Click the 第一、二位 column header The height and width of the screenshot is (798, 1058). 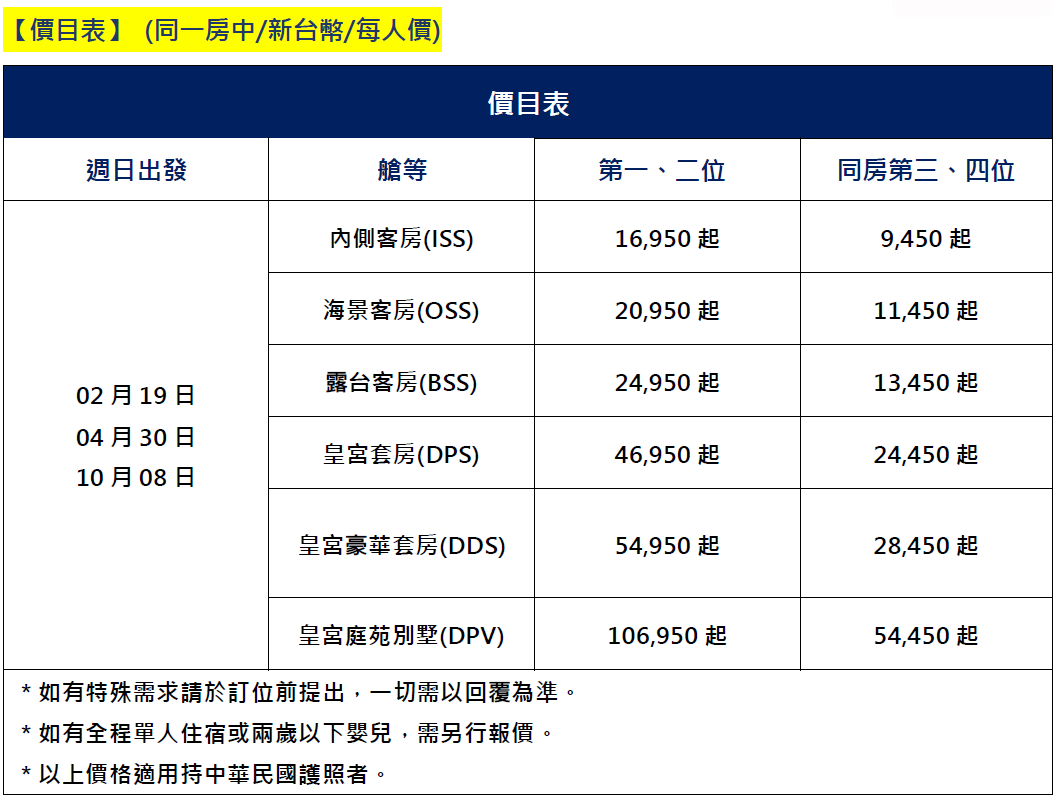click(666, 170)
